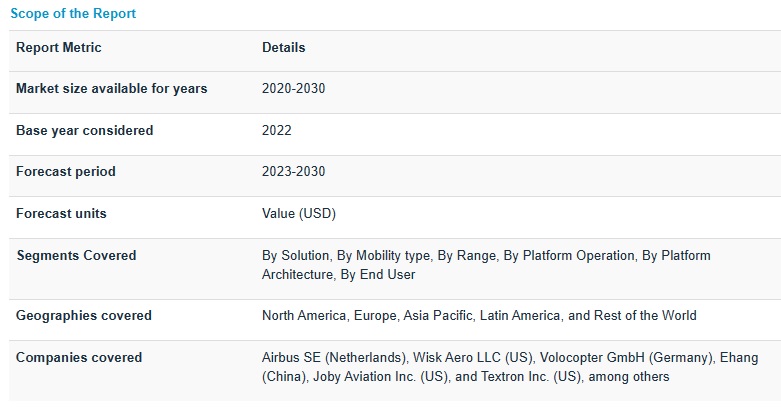Select the 'Geographies covered' row label
The width and height of the screenshot is (781, 411).
[x=84, y=316]
